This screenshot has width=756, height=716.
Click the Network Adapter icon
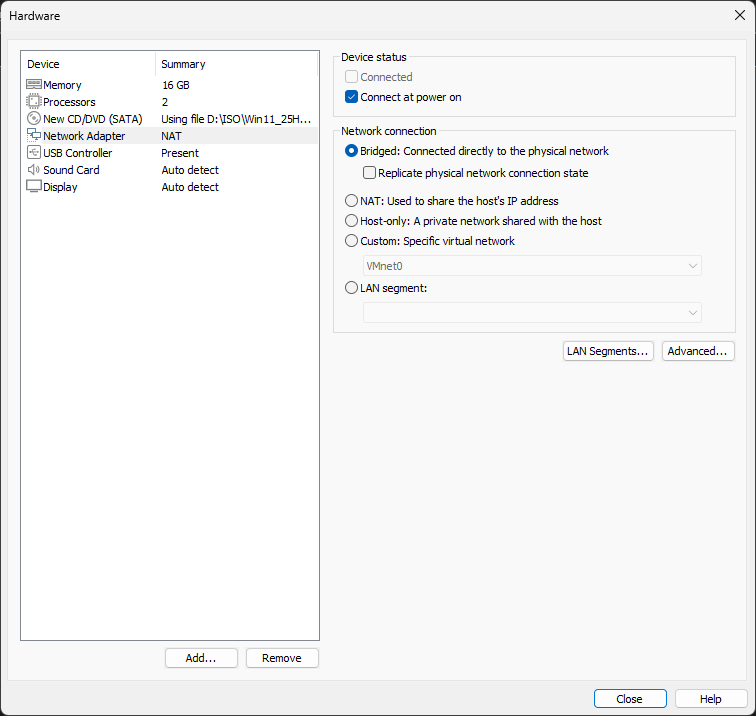[x=34, y=135]
